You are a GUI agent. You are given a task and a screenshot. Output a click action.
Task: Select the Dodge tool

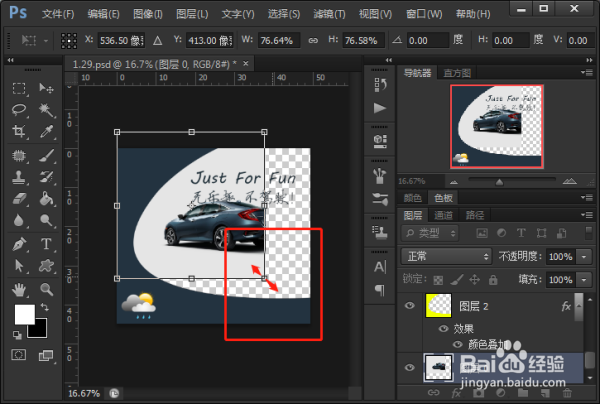(x=46, y=220)
